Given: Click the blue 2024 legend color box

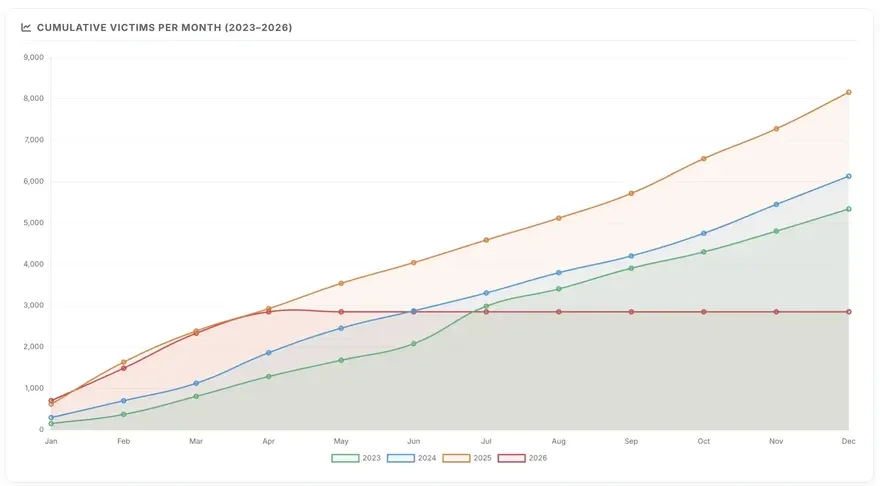Looking at the screenshot, I should pyautogui.click(x=401, y=458).
